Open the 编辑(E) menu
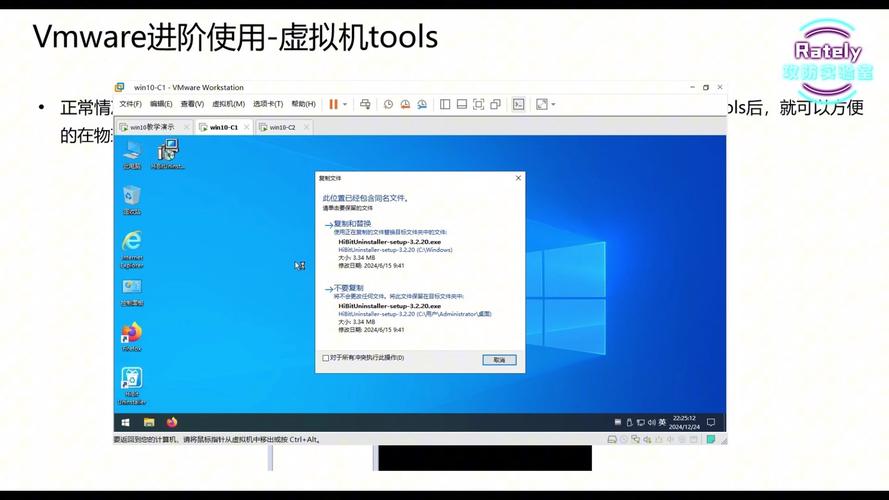Screen dimensions: 889x500 161,104
